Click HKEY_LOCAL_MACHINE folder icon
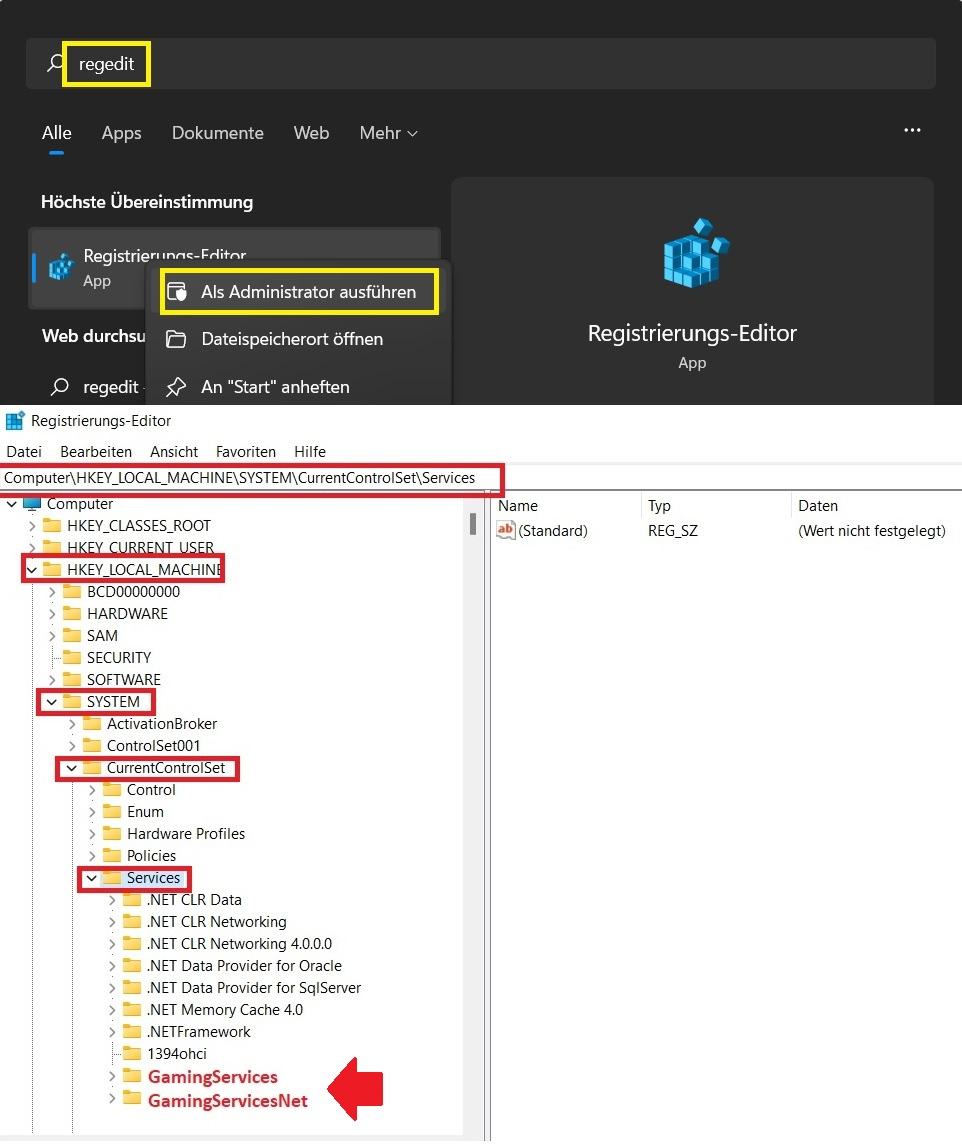962x1144 pixels. coord(52,569)
